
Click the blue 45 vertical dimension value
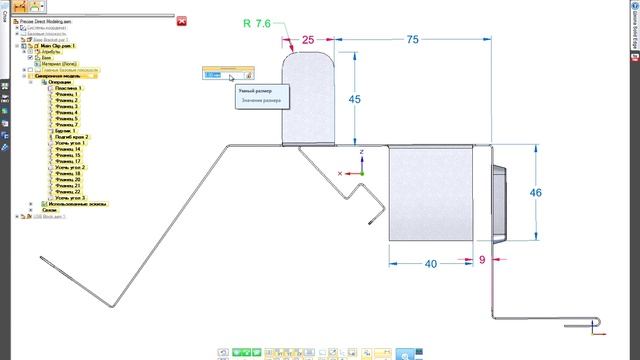[354, 99]
